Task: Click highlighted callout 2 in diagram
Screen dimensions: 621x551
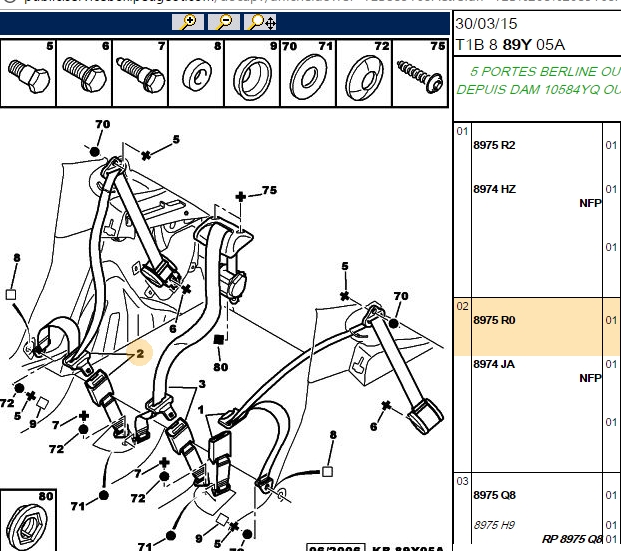Action: (x=140, y=353)
